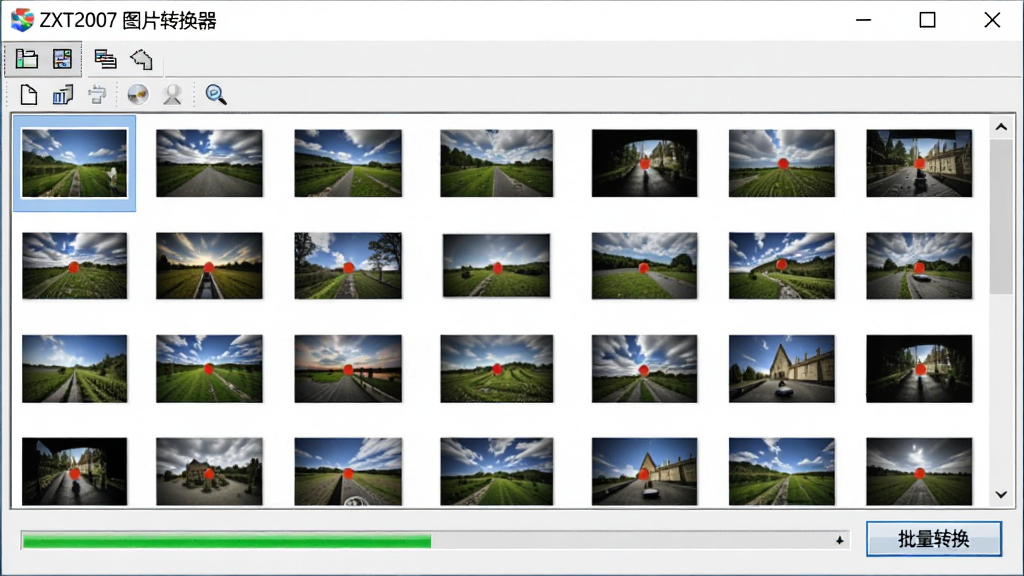Image resolution: width=1024 pixels, height=576 pixels.
Task: Click the scrollbar up arrow
Action: point(1001,127)
